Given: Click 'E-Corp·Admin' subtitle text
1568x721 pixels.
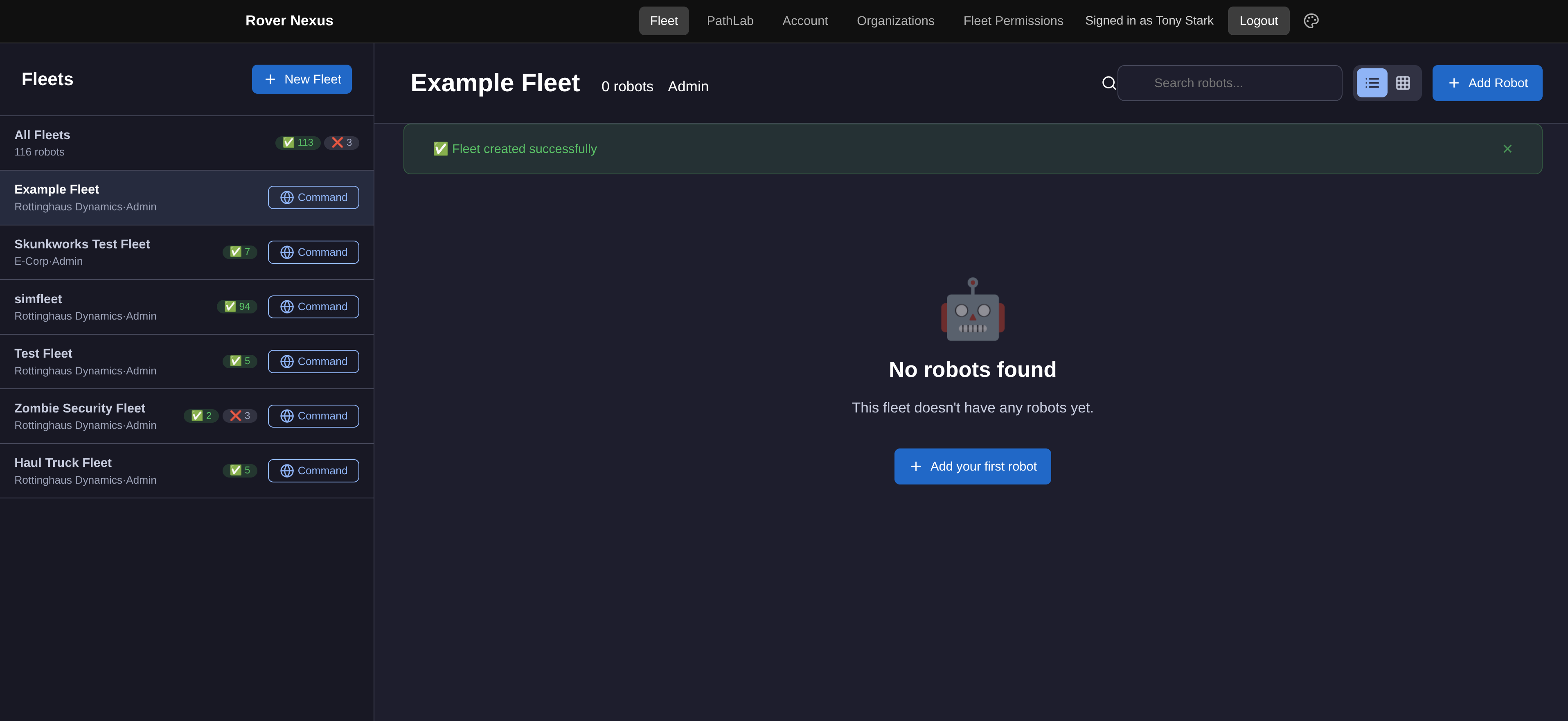Looking at the screenshot, I should point(49,261).
